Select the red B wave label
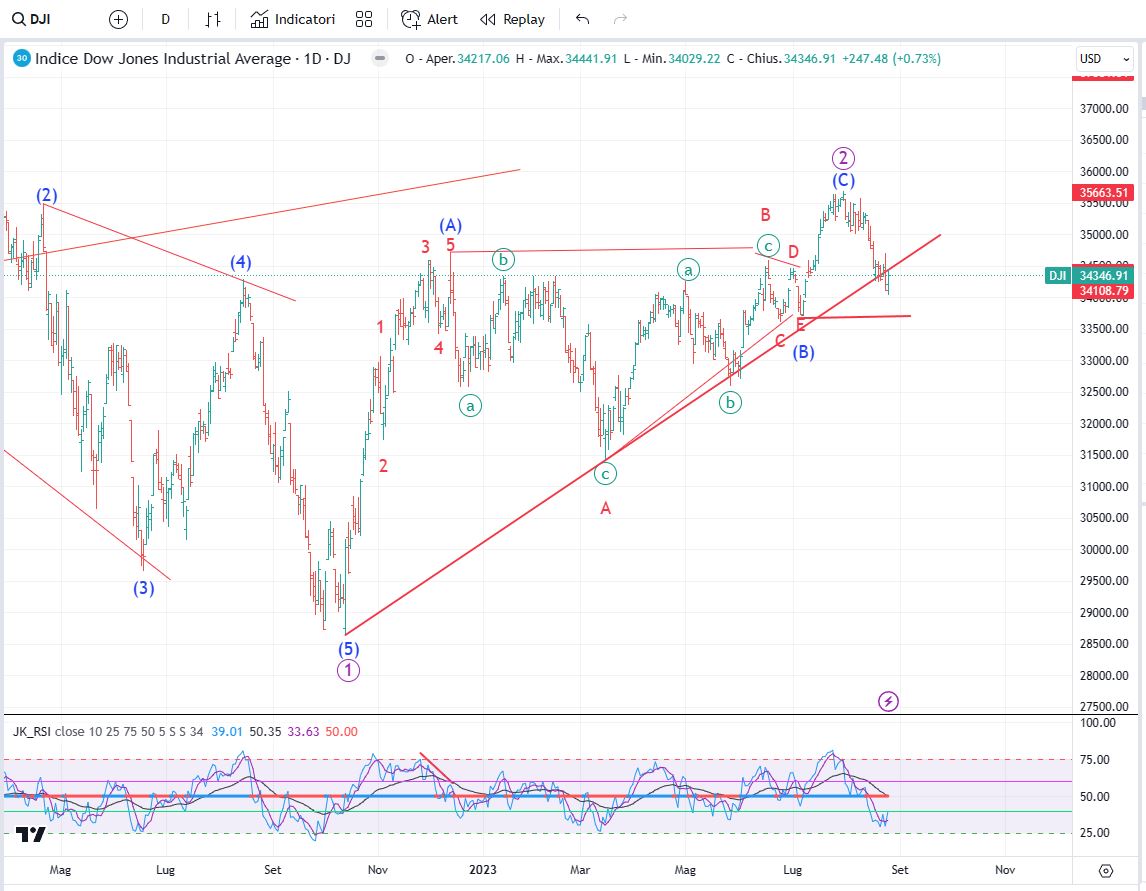This screenshot has width=1146, height=891. (765, 215)
